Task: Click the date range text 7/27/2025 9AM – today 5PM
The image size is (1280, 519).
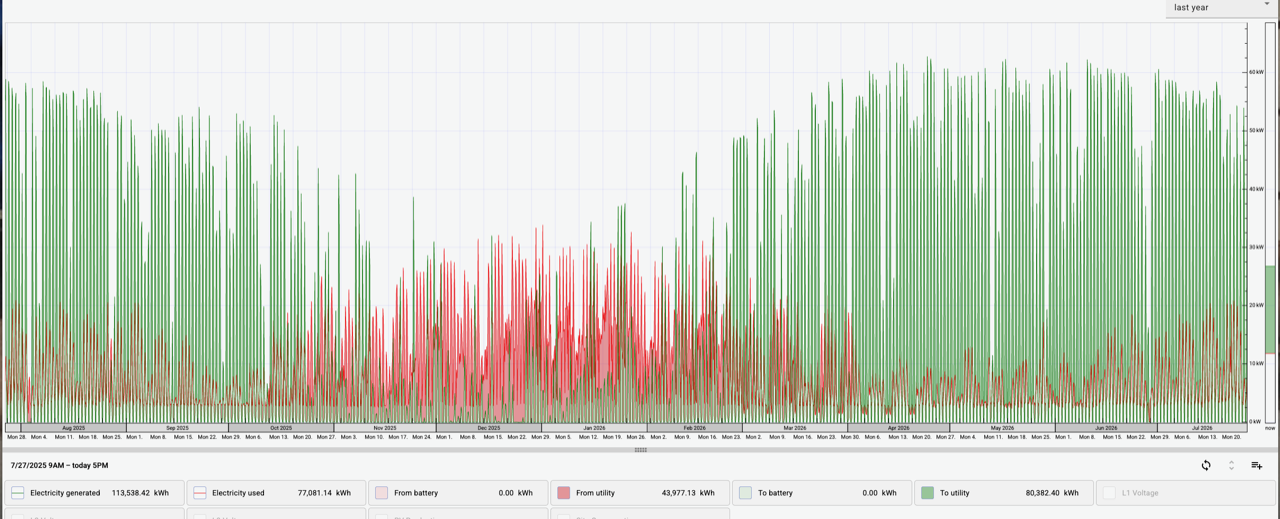Action: pyautogui.click(x=60, y=465)
